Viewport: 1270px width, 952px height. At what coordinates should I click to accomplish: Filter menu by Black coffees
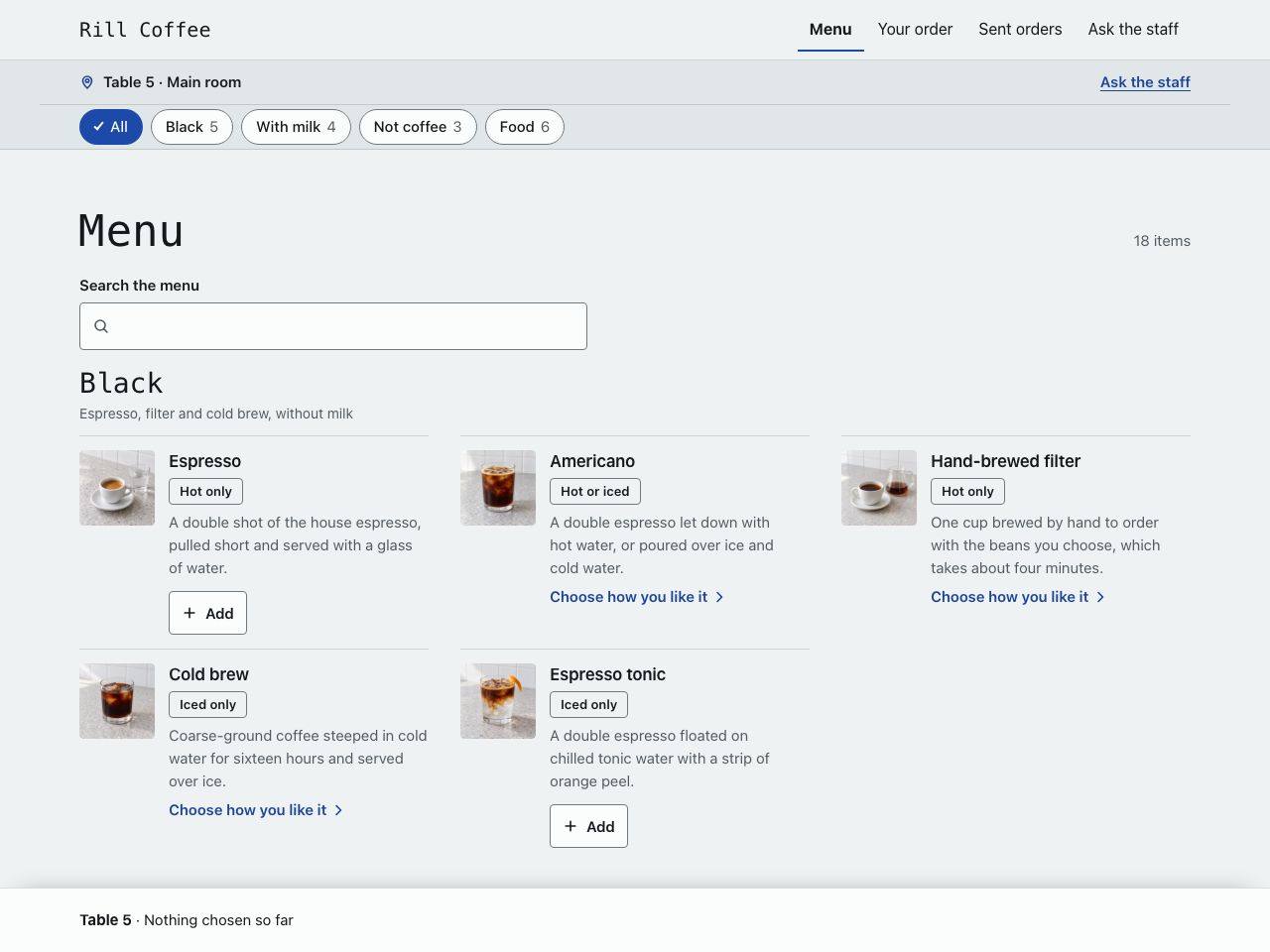tap(191, 127)
